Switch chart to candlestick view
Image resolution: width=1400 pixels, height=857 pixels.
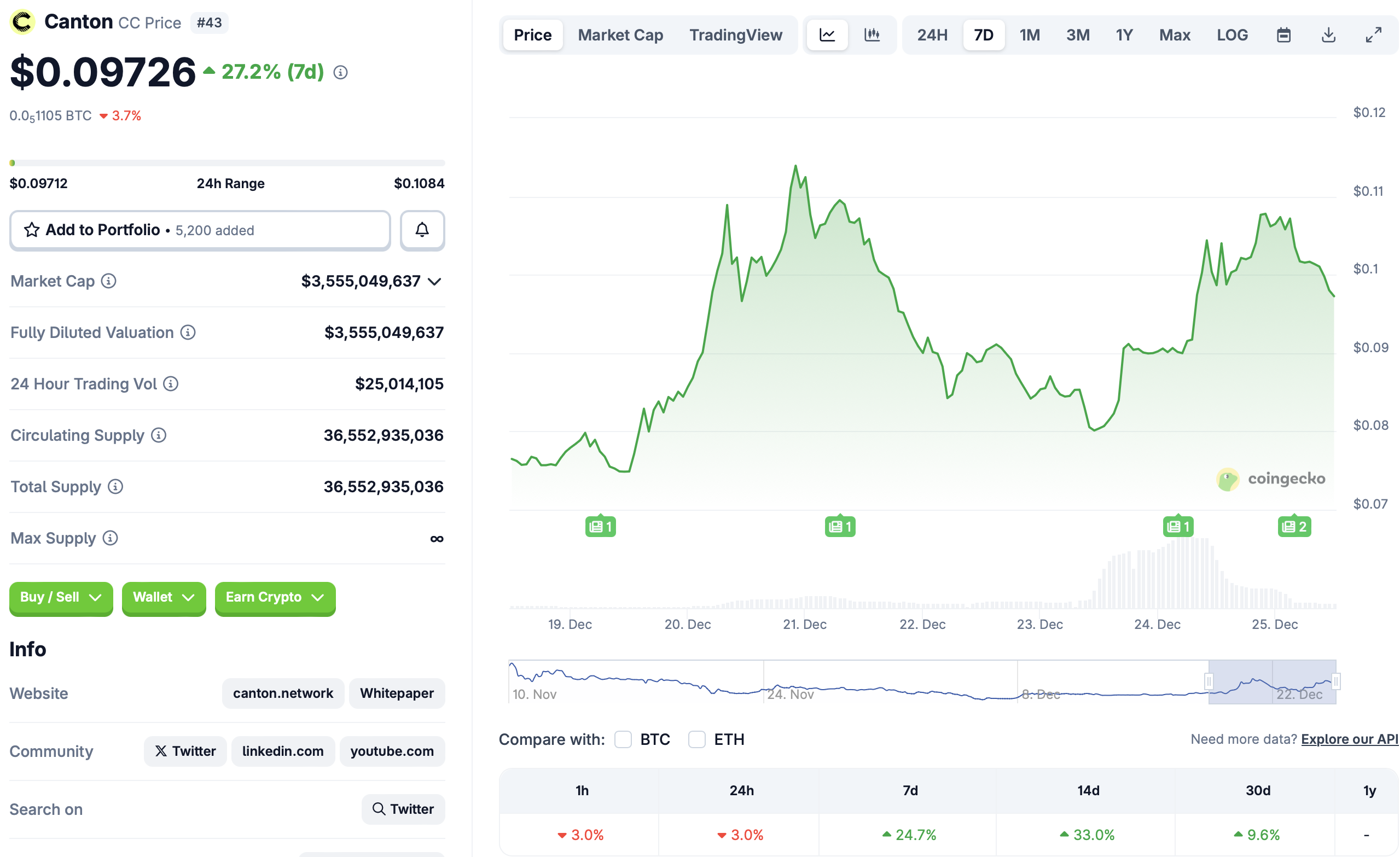pos(872,34)
